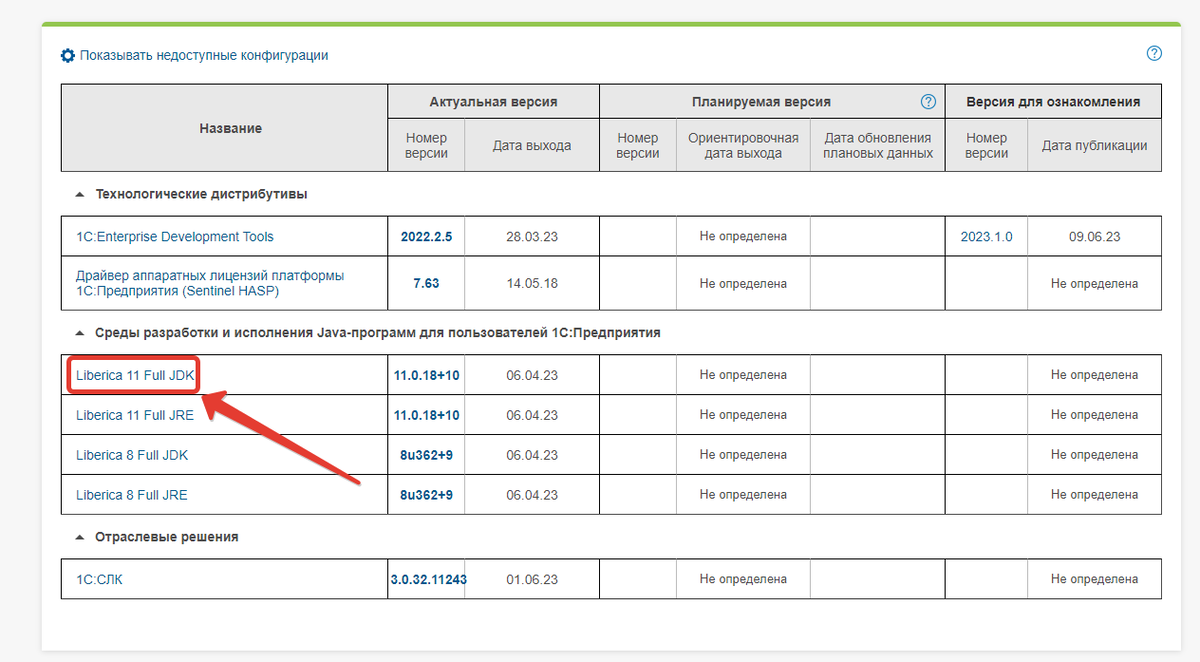Open 1C:Enterprise Development Tools link
Viewport: 1200px width, 662px height.
(175, 237)
